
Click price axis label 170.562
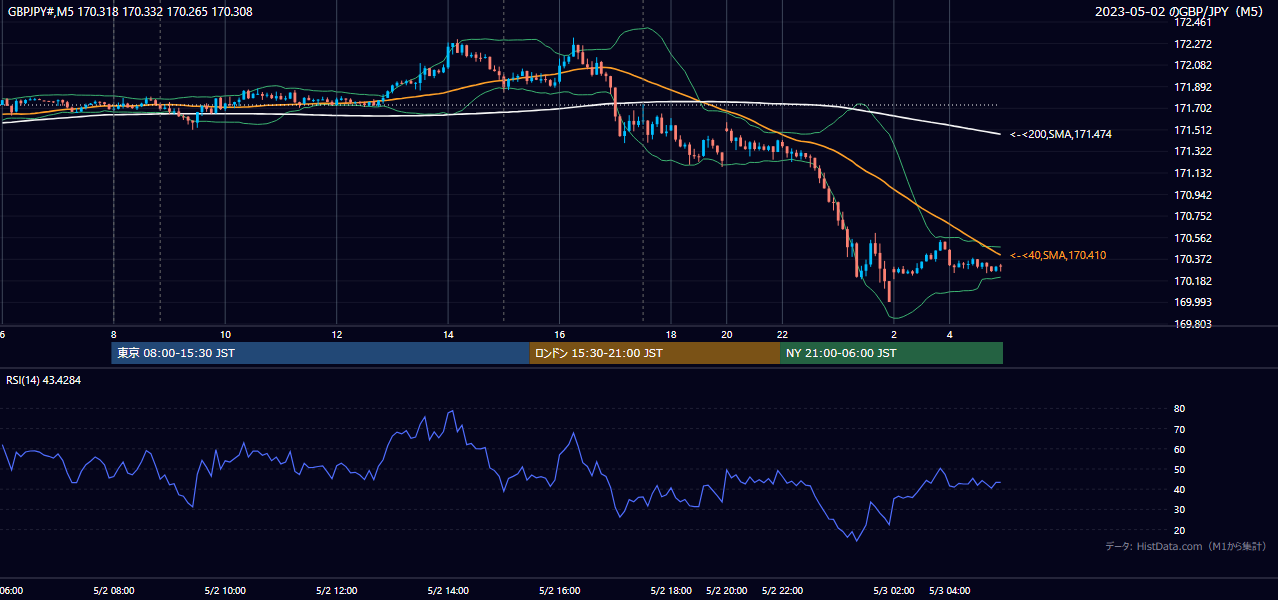(1193, 238)
